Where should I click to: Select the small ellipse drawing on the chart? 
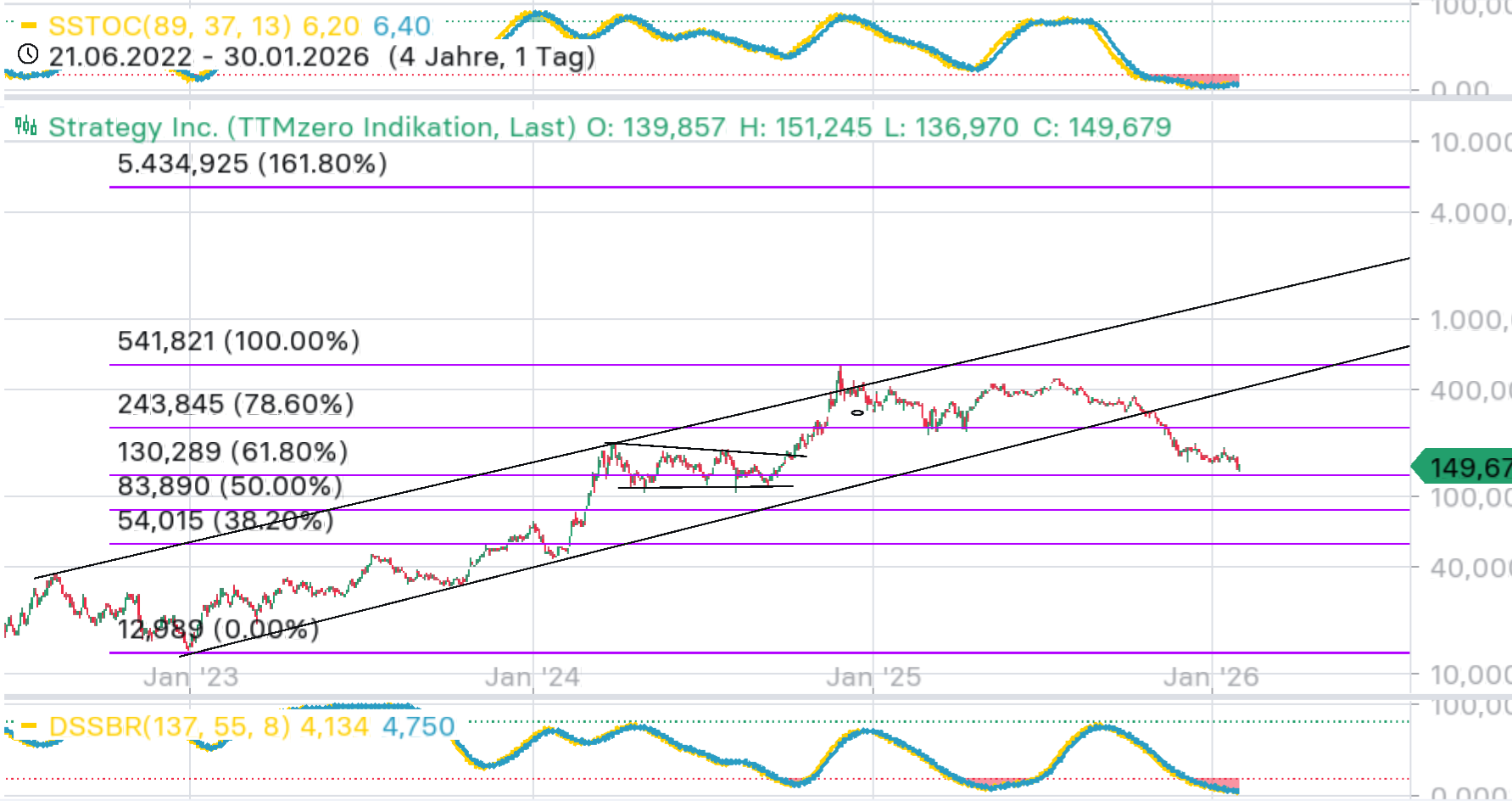tap(857, 413)
